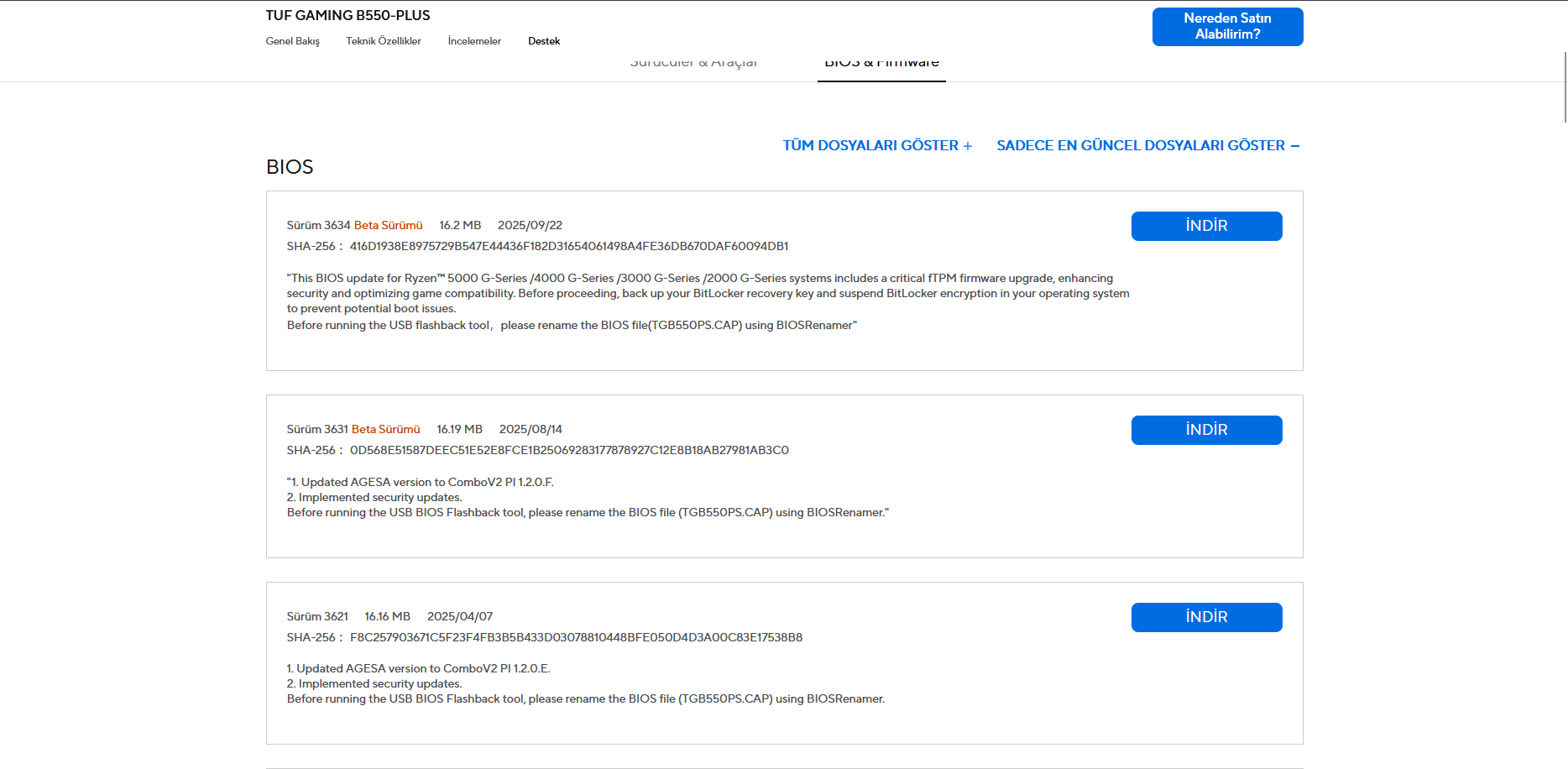This screenshot has width=1568, height=769.
Task: Download BIOS version 3634 with İNDİR
Action: coord(1206,226)
